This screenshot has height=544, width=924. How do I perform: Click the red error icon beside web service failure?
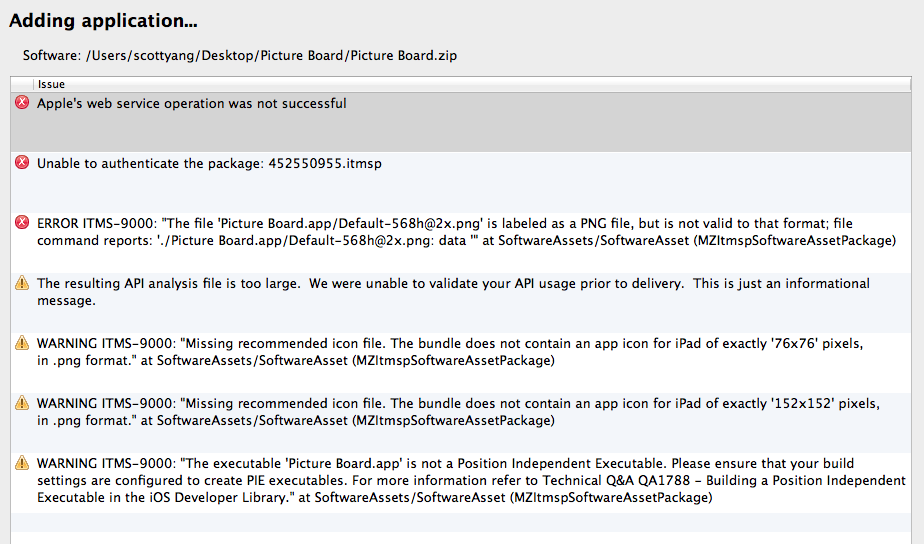click(x=22, y=103)
